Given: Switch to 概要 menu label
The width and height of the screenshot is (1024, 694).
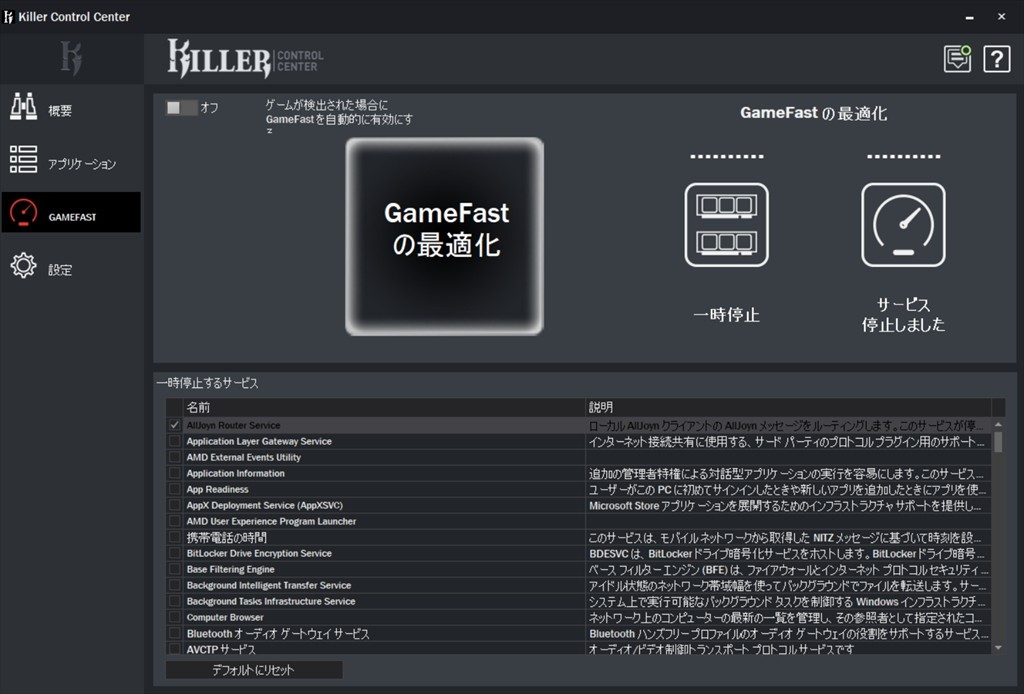Looking at the screenshot, I should point(60,111).
